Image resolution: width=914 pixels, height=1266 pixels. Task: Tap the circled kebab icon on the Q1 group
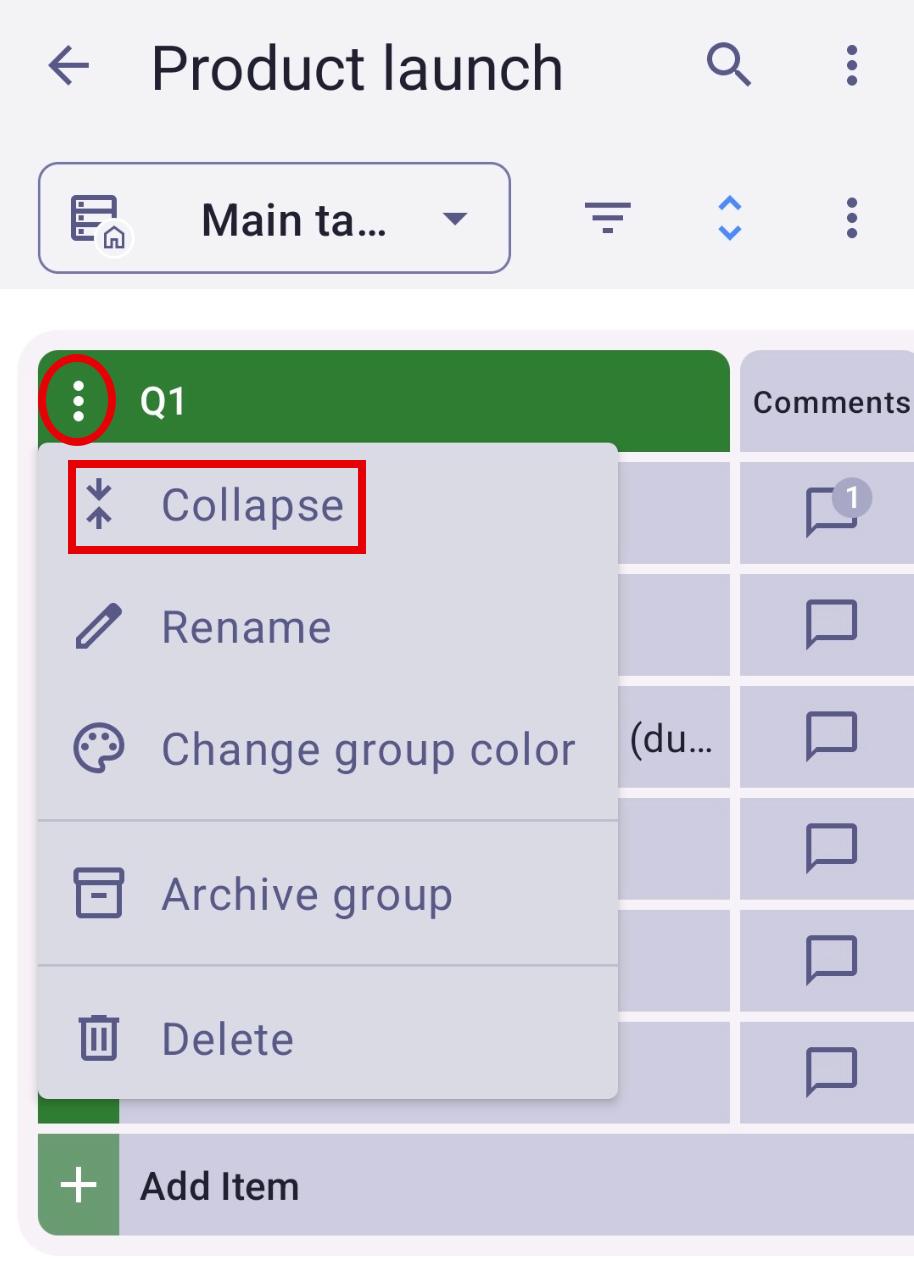(x=77, y=400)
